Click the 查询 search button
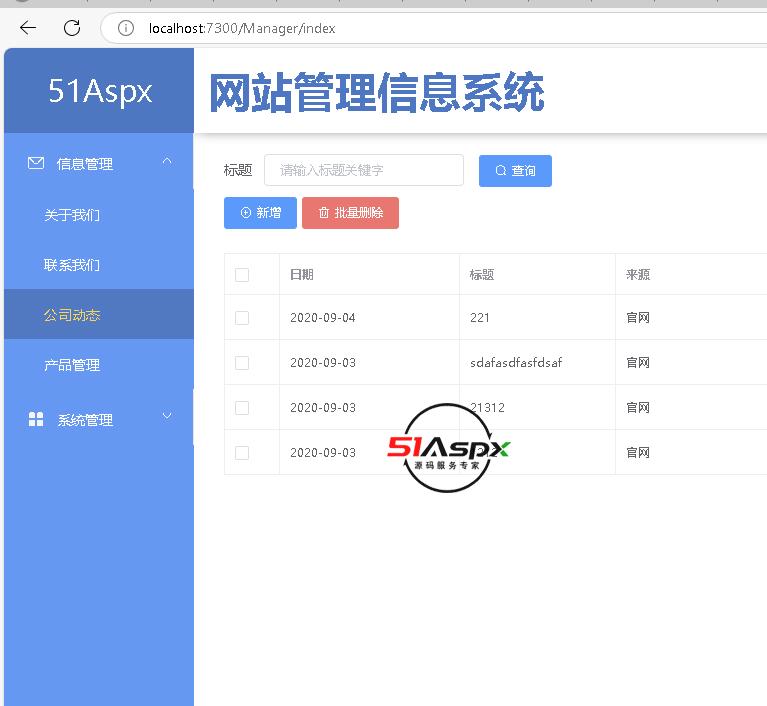This screenshot has height=706, width=767. tap(515, 171)
